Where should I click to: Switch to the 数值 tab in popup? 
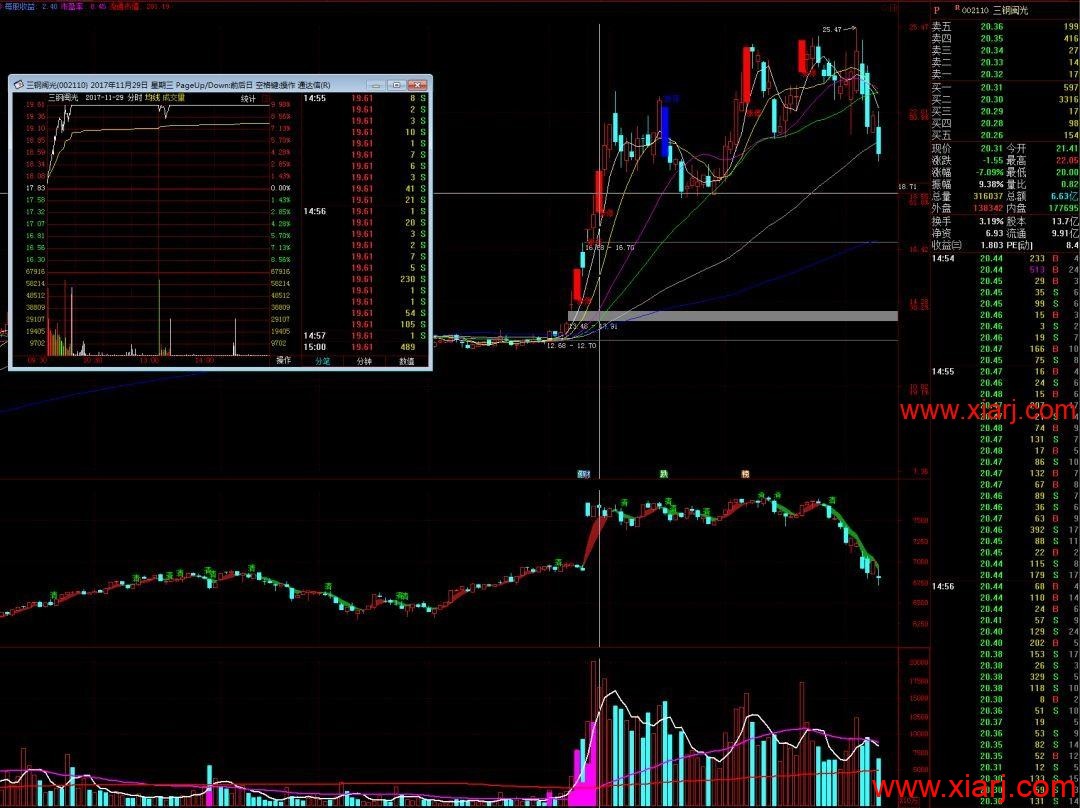point(407,361)
